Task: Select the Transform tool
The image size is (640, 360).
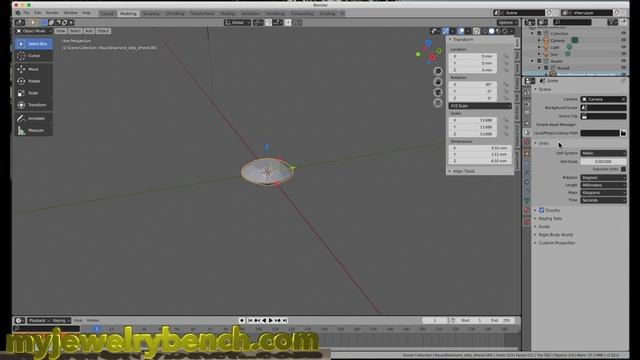Action: click(x=33, y=105)
